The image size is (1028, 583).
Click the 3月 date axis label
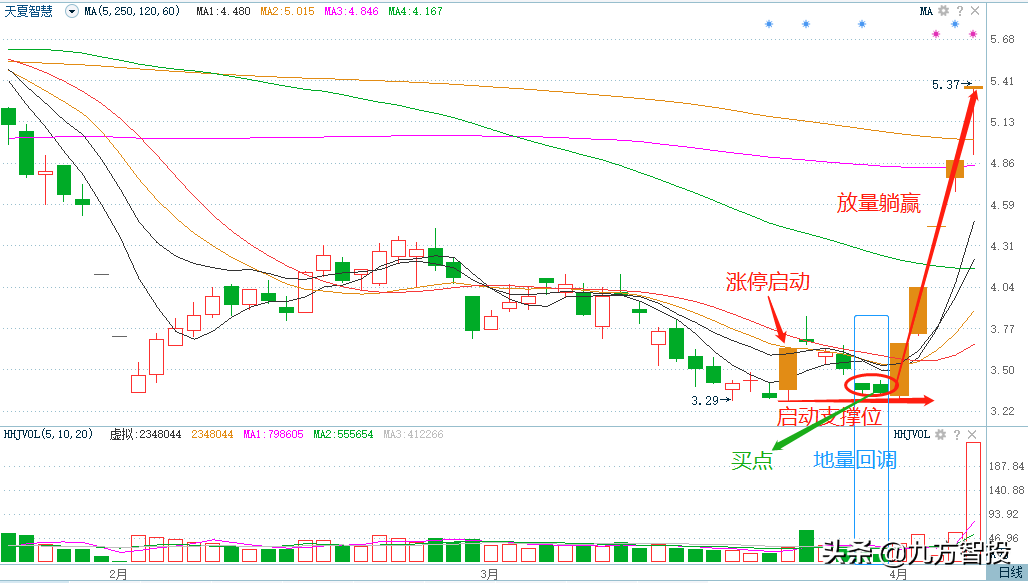pyautogui.click(x=488, y=574)
